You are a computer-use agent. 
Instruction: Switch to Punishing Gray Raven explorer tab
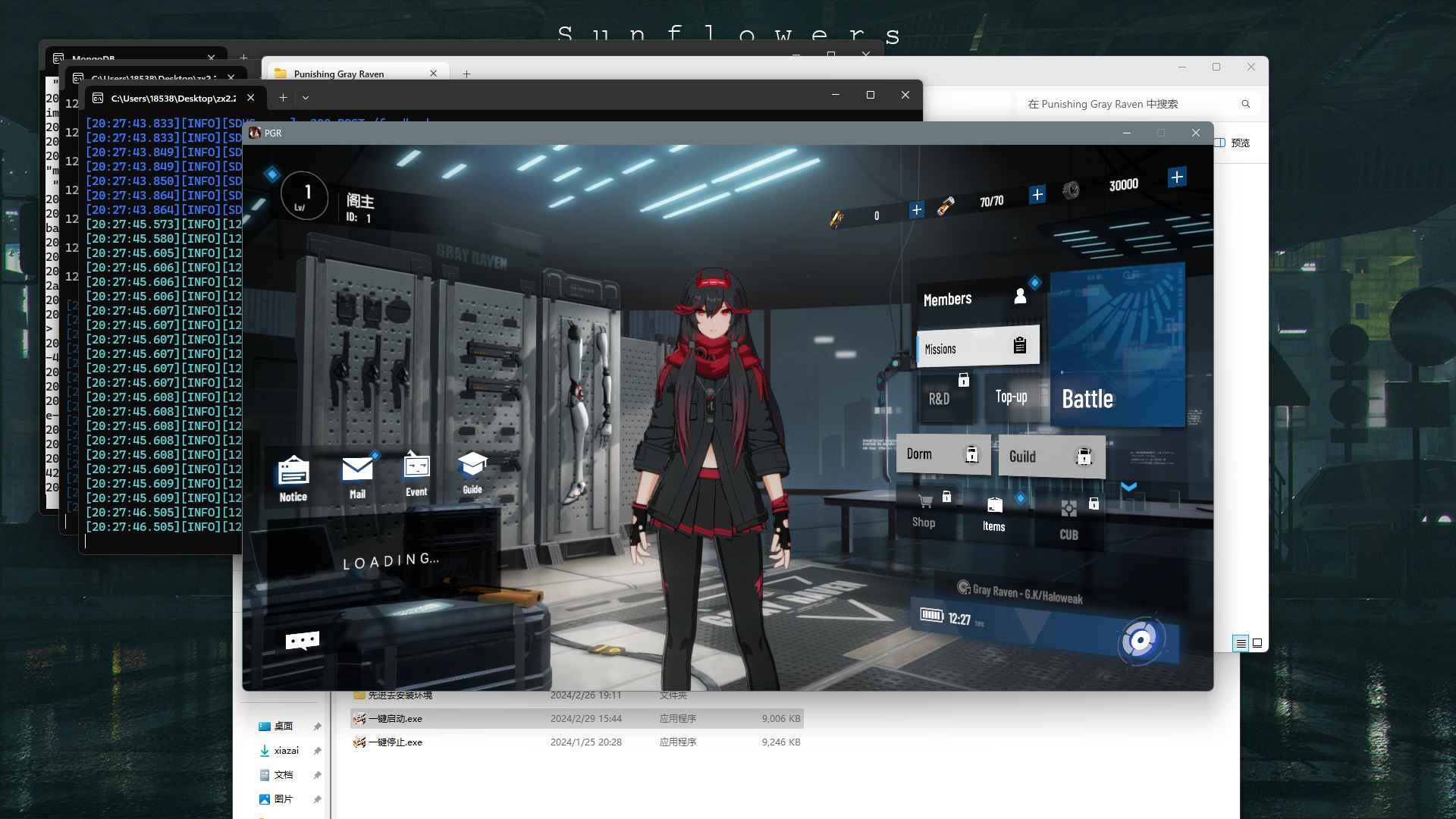tap(339, 74)
